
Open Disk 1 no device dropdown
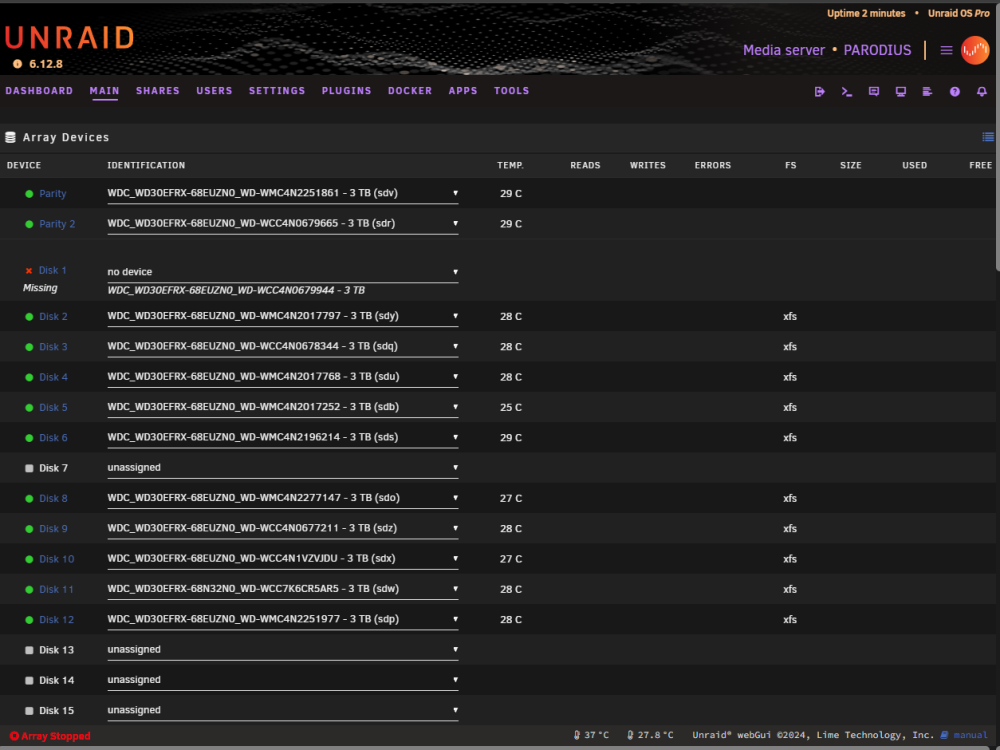(283, 272)
